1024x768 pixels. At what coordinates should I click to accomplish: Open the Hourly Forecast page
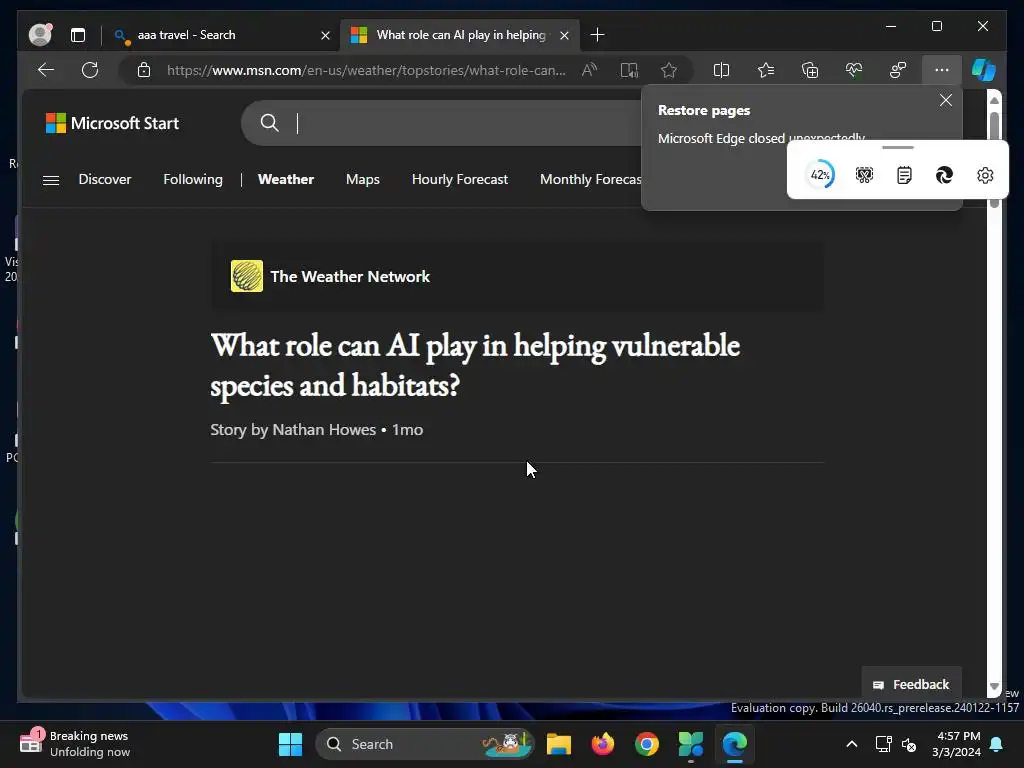click(x=460, y=180)
